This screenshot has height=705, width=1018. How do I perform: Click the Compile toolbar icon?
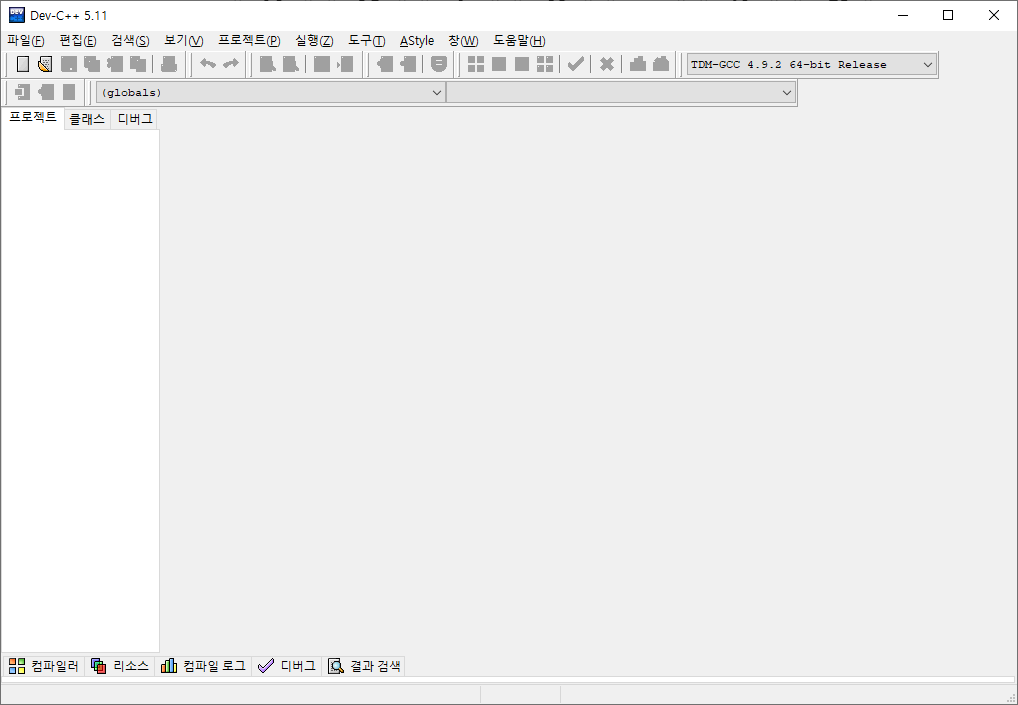click(x=476, y=64)
